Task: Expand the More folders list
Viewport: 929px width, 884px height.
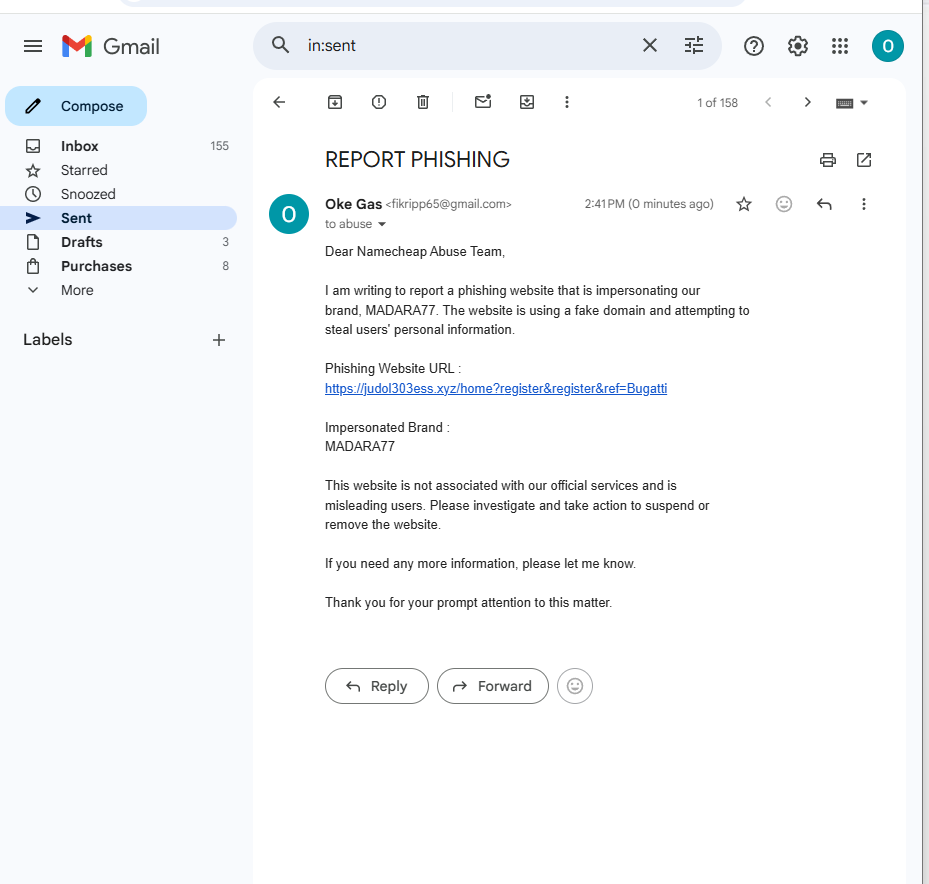Action: 118,290
